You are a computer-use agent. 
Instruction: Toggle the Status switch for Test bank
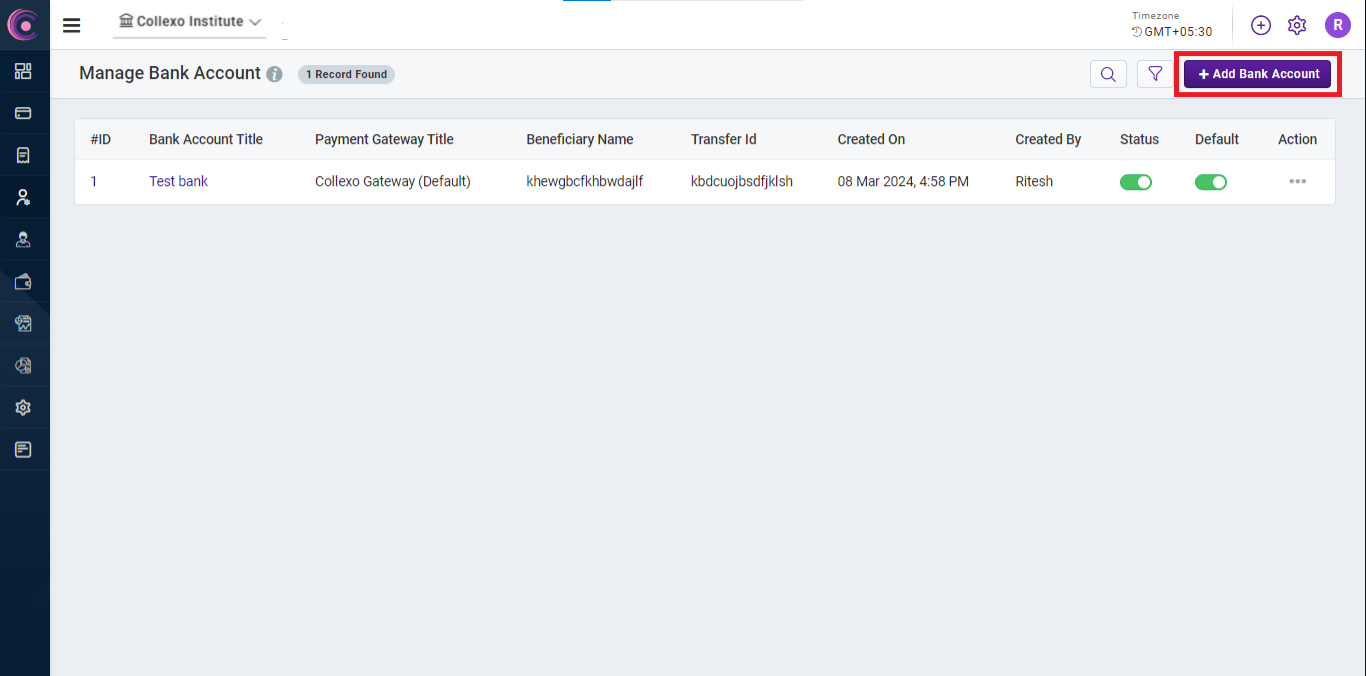(1136, 182)
